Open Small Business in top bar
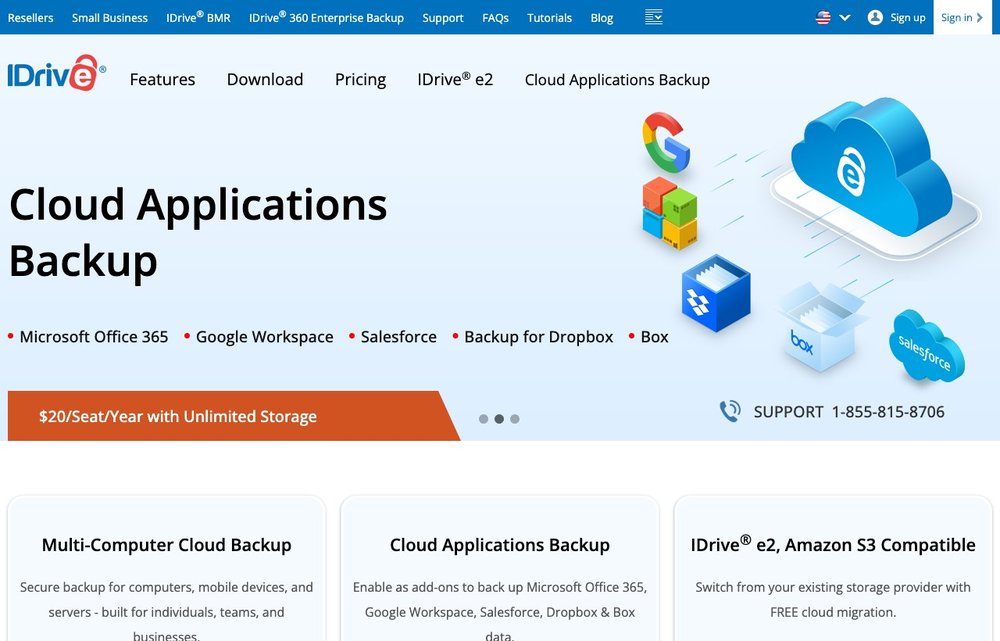Viewport: 1000px width, 641px height. tap(110, 18)
